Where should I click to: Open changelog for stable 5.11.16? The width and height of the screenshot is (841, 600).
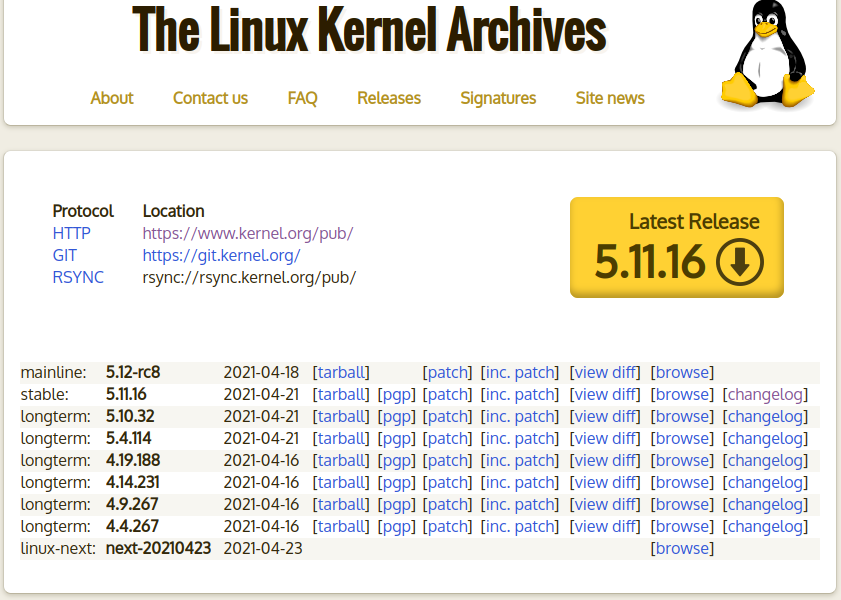[x=765, y=394]
